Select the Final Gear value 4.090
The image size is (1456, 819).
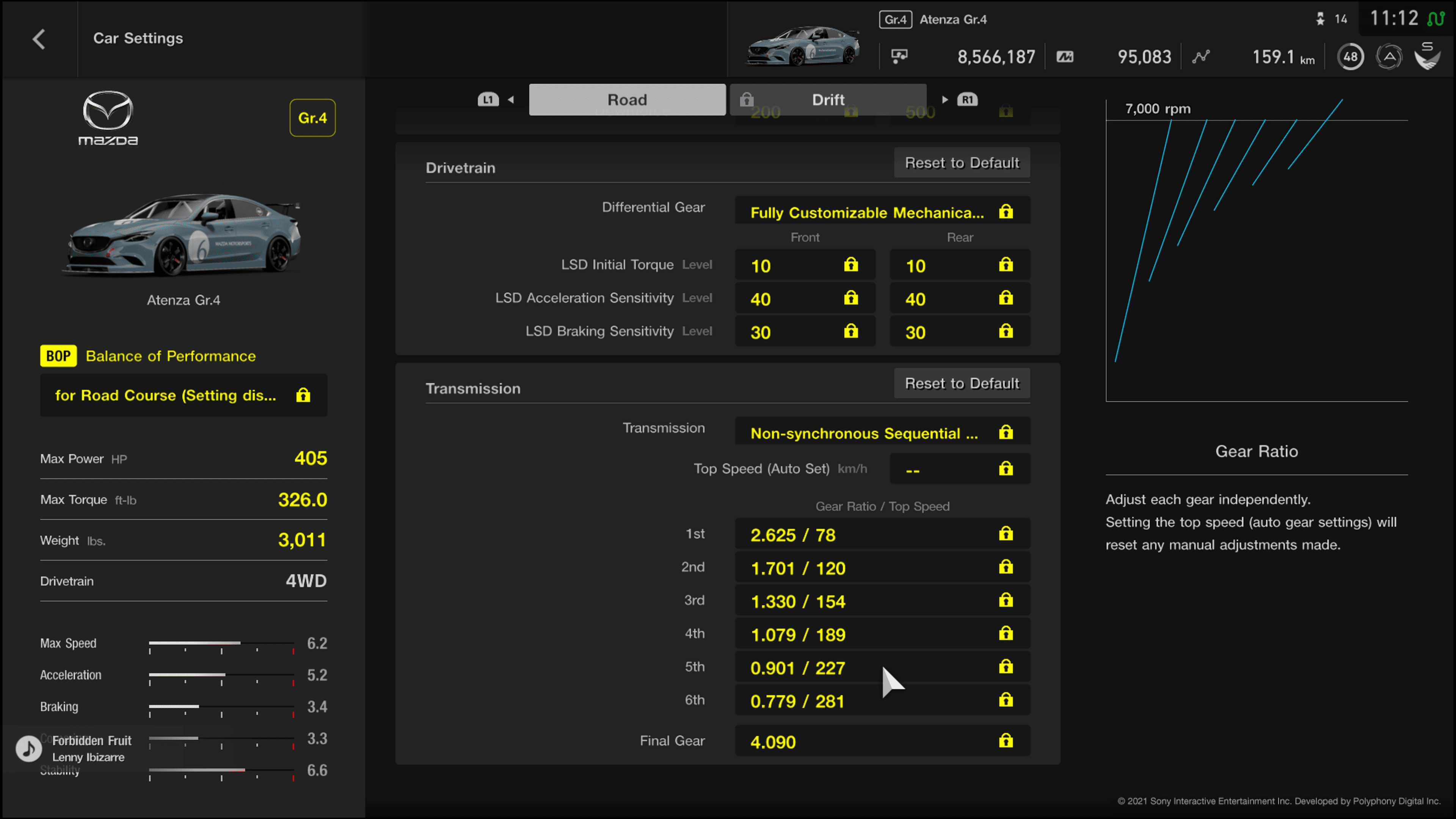(882, 741)
